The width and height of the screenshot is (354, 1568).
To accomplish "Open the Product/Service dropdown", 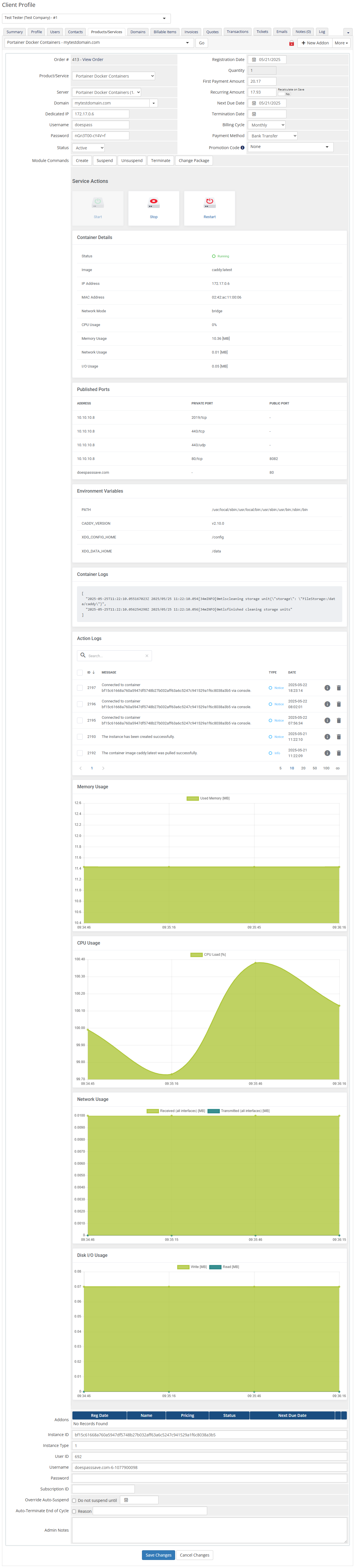I will (114, 76).
